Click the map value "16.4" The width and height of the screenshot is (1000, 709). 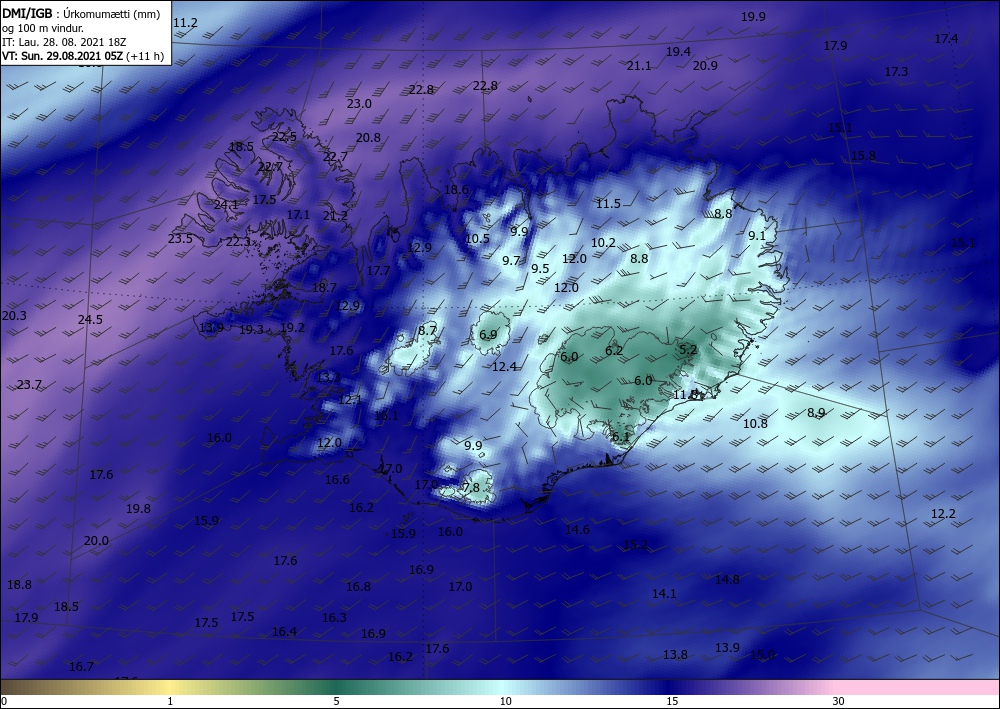pyautogui.click(x=284, y=631)
